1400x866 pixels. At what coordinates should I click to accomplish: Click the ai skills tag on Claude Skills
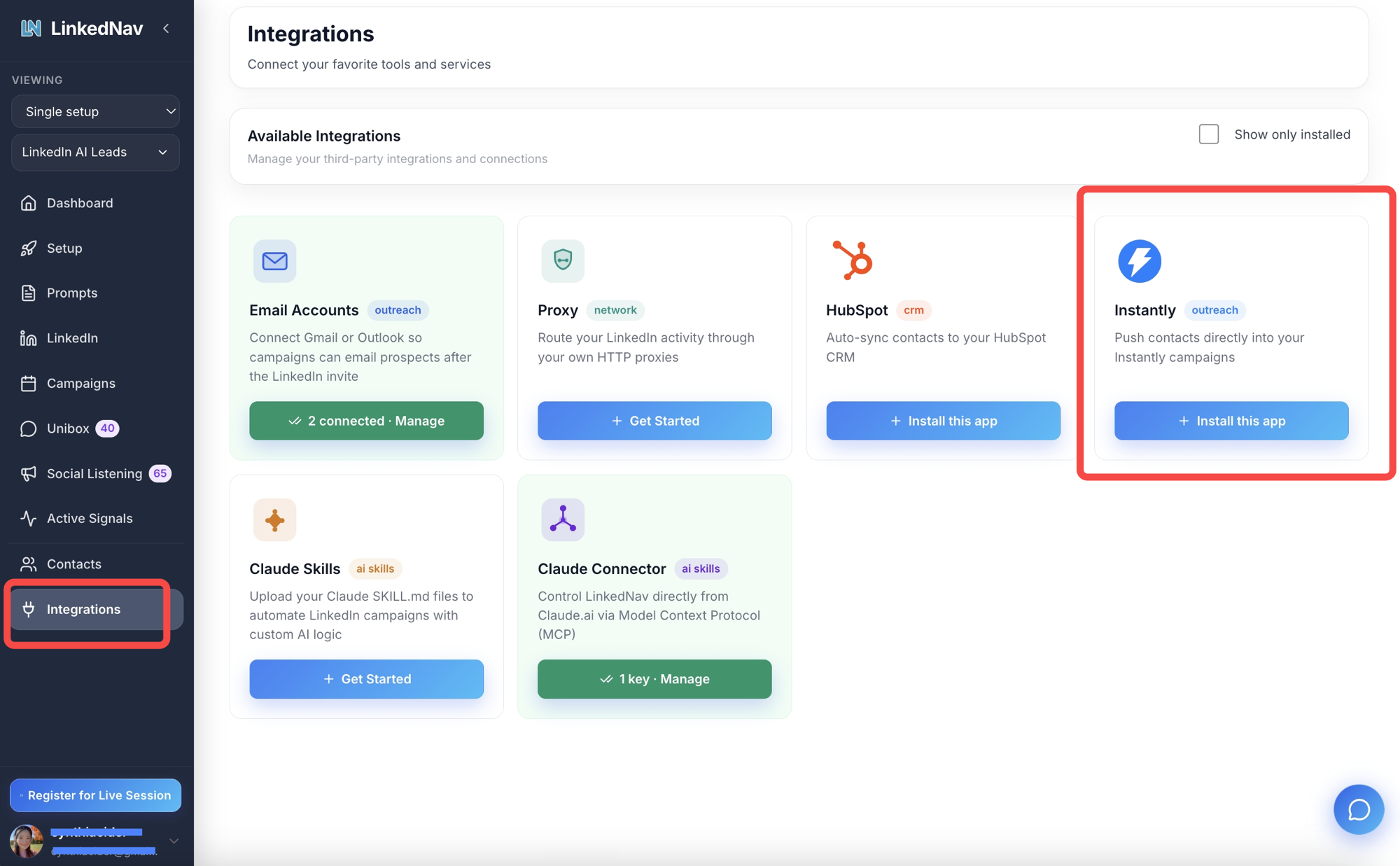click(375, 568)
